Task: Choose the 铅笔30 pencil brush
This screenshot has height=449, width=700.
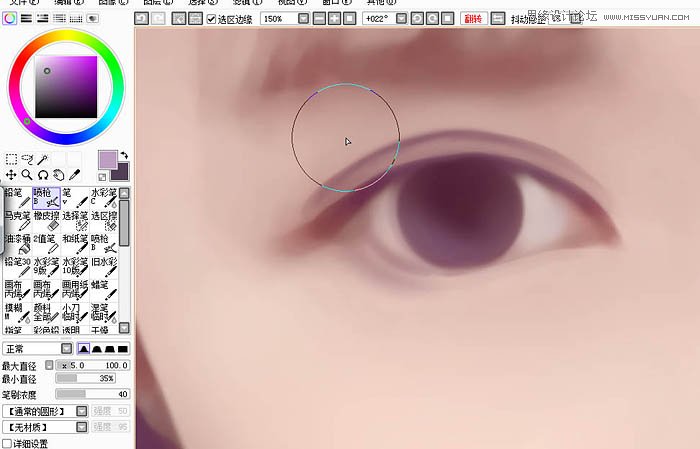Action: [x=17, y=267]
